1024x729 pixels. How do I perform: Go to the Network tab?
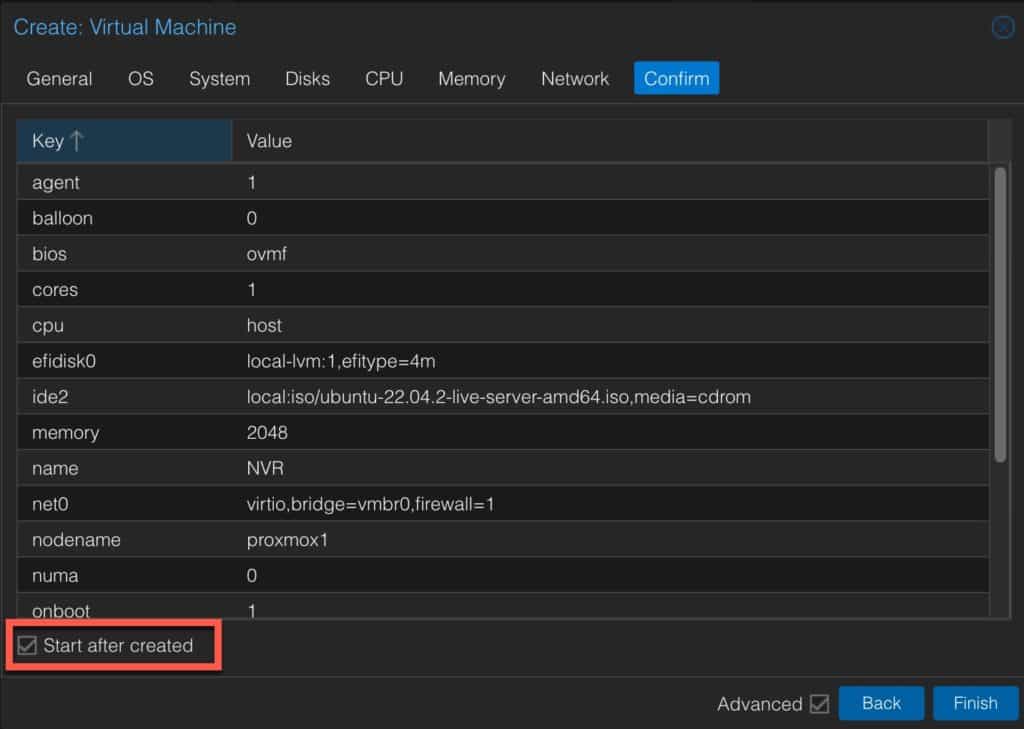575,79
